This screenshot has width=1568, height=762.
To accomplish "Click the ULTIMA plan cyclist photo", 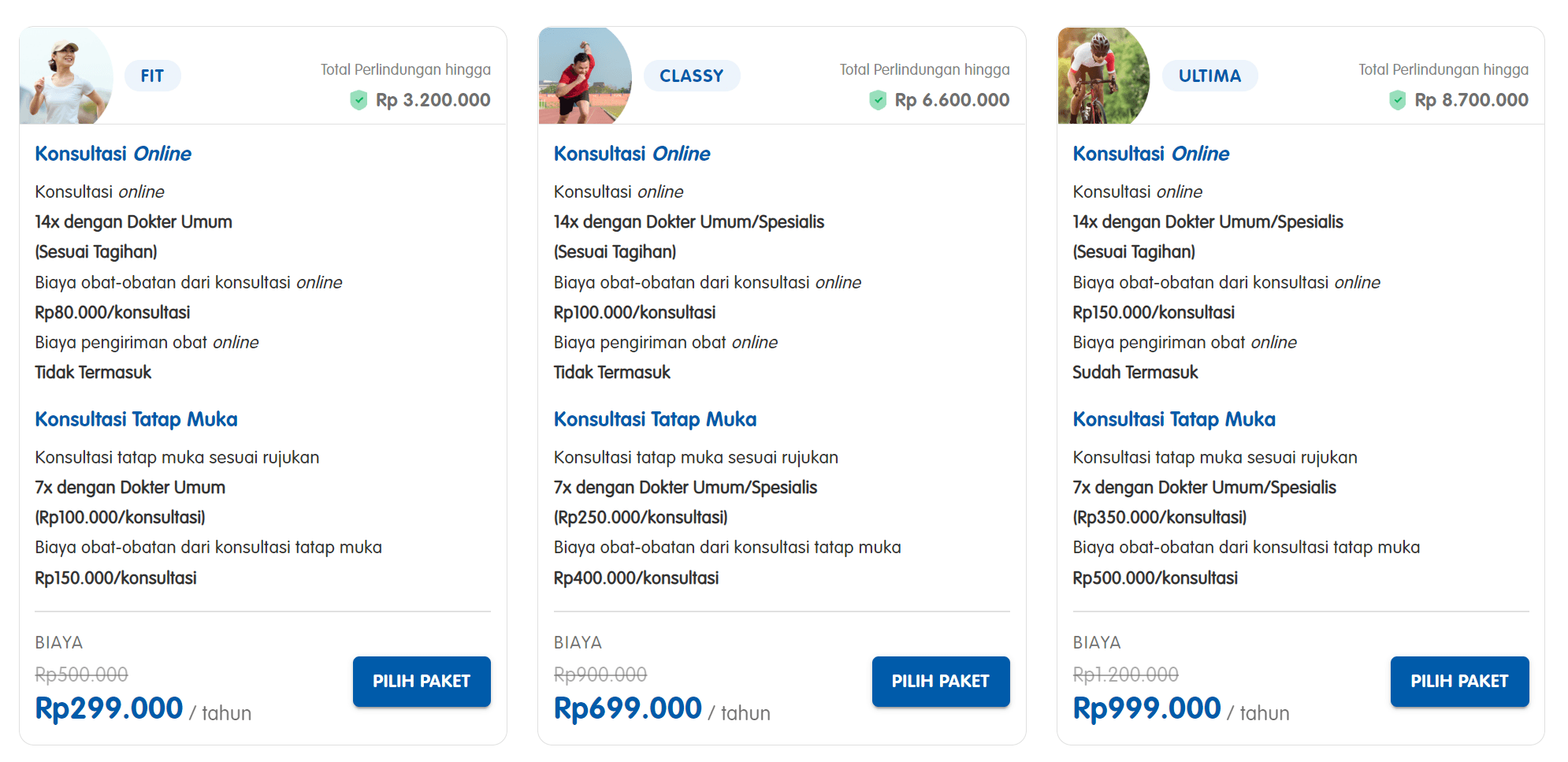I will [x=1104, y=76].
